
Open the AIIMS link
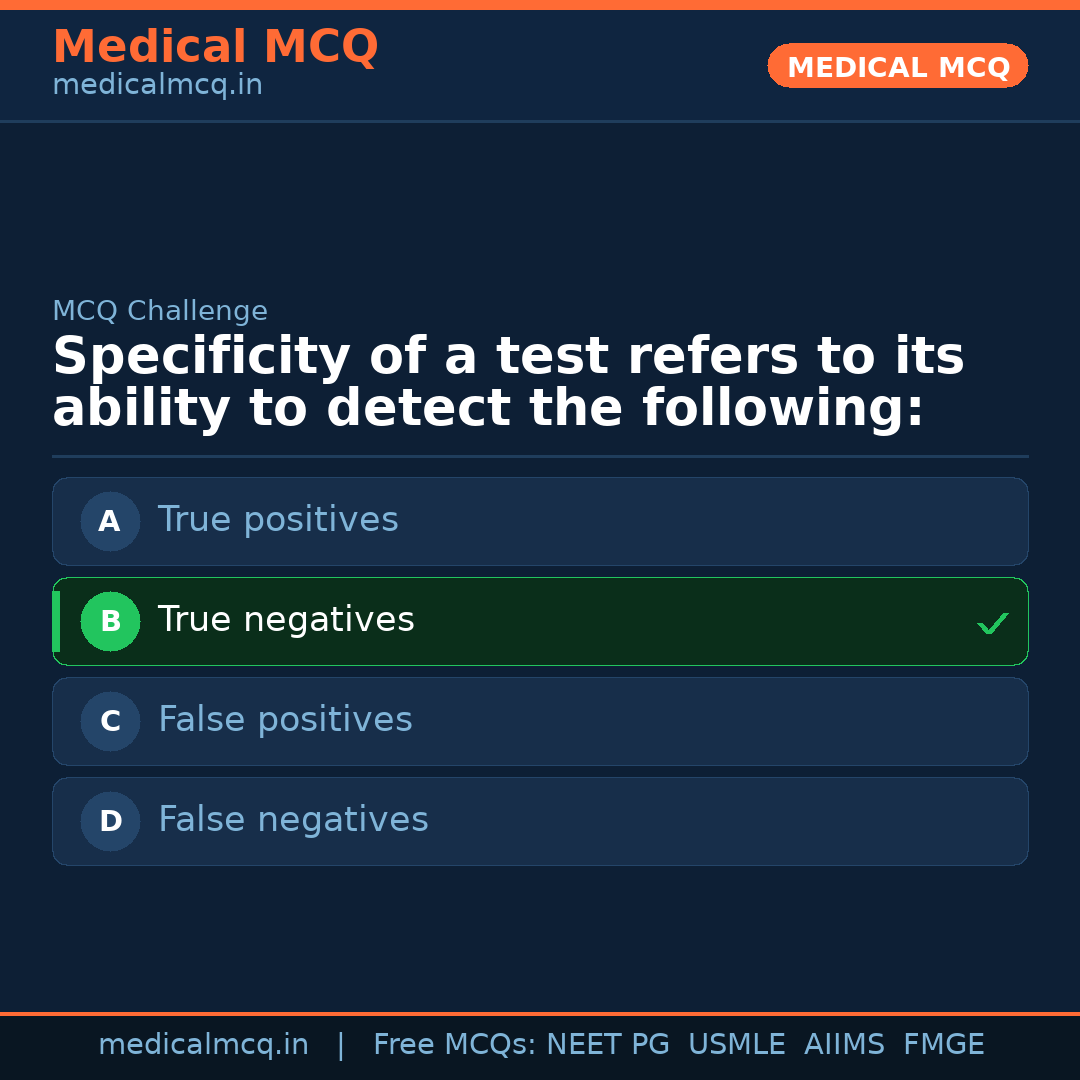tap(845, 1043)
